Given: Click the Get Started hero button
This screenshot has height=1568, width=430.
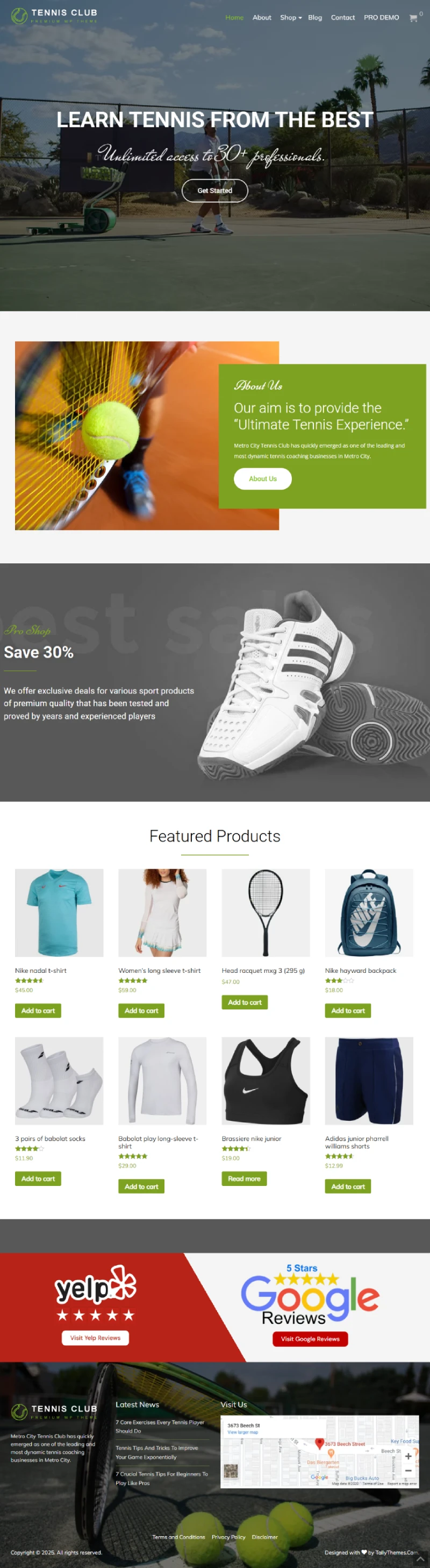Looking at the screenshot, I should pos(214,190).
